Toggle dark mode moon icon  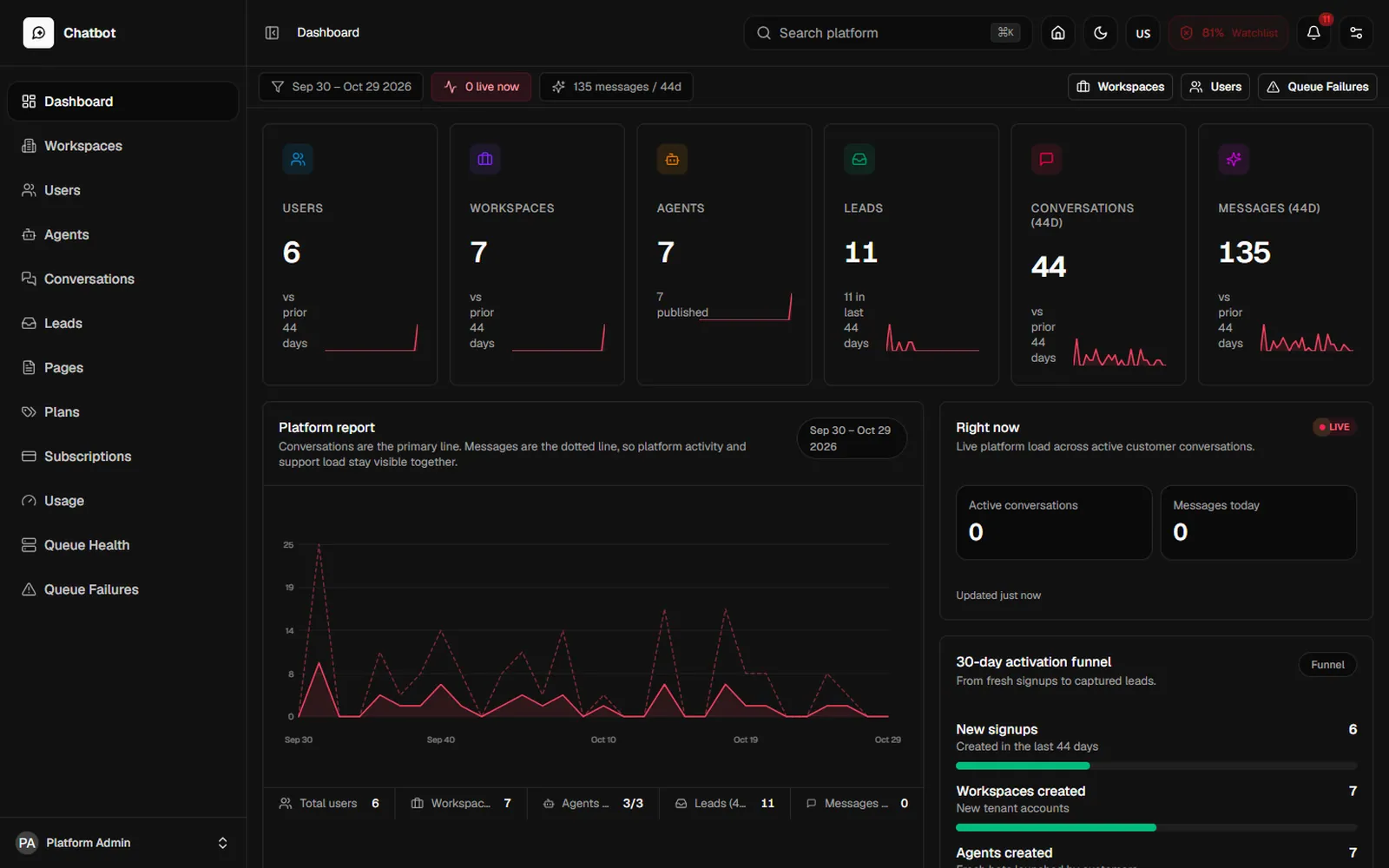point(1100,33)
